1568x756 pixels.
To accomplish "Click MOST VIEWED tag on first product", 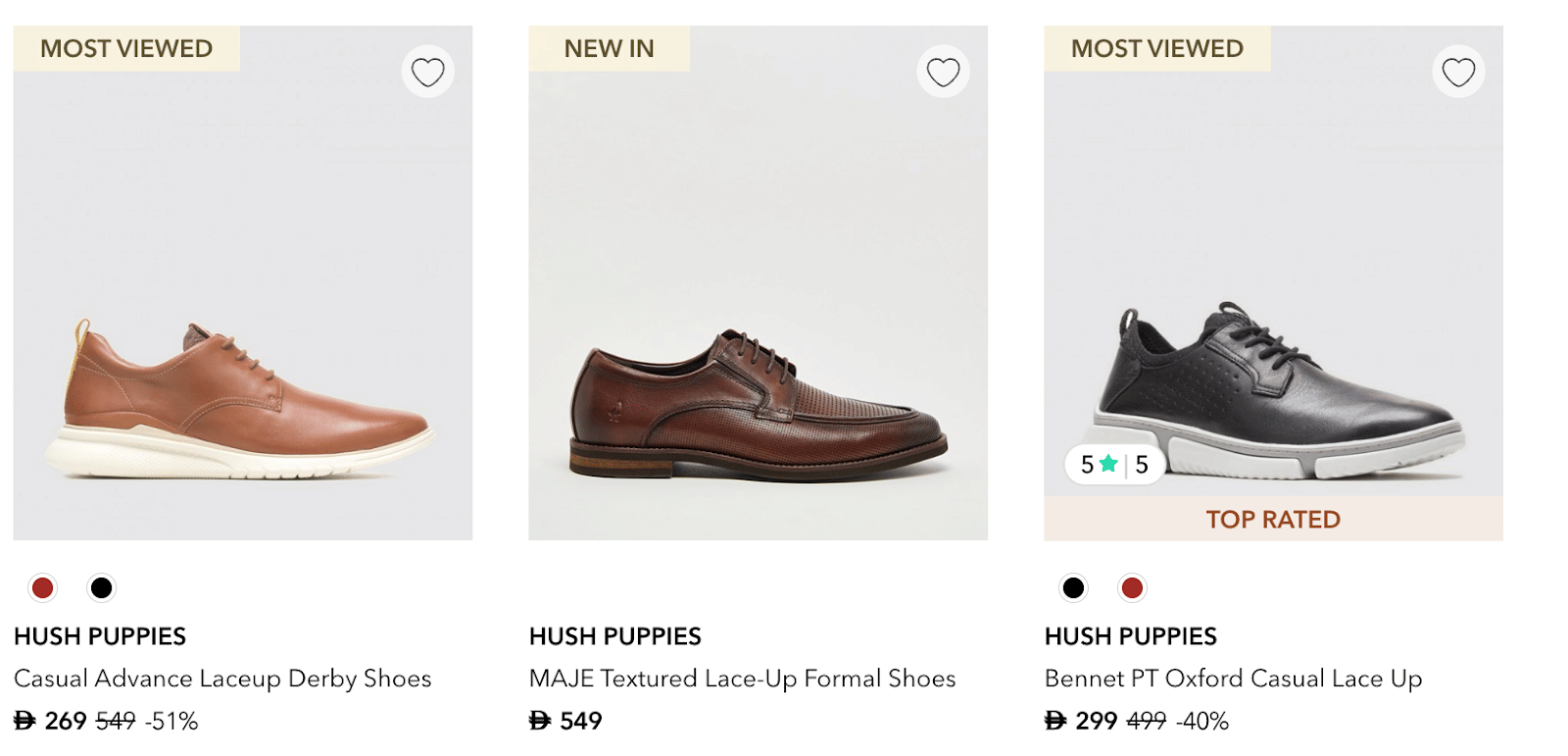I will 126,48.
